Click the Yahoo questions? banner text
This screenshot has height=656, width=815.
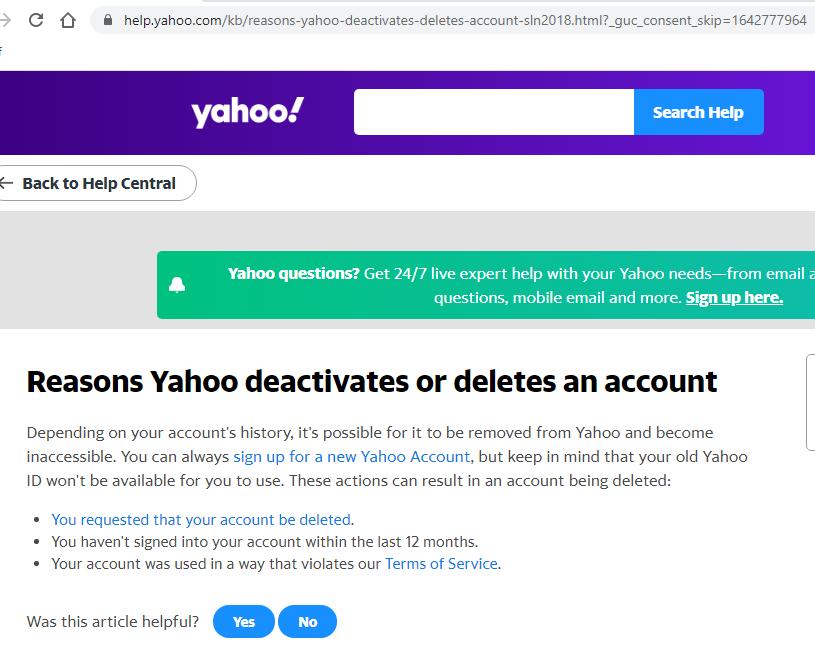pos(294,273)
